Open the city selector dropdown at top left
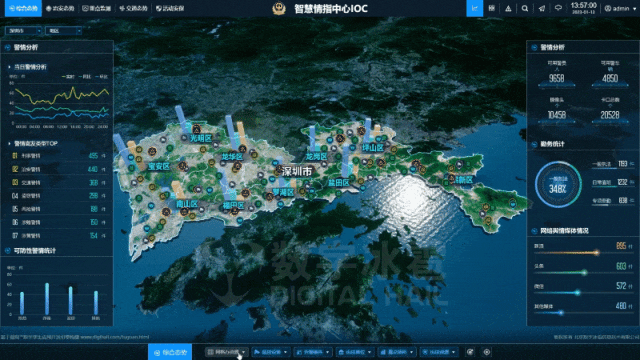The height and width of the screenshot is (360, 640). (24, 31)
